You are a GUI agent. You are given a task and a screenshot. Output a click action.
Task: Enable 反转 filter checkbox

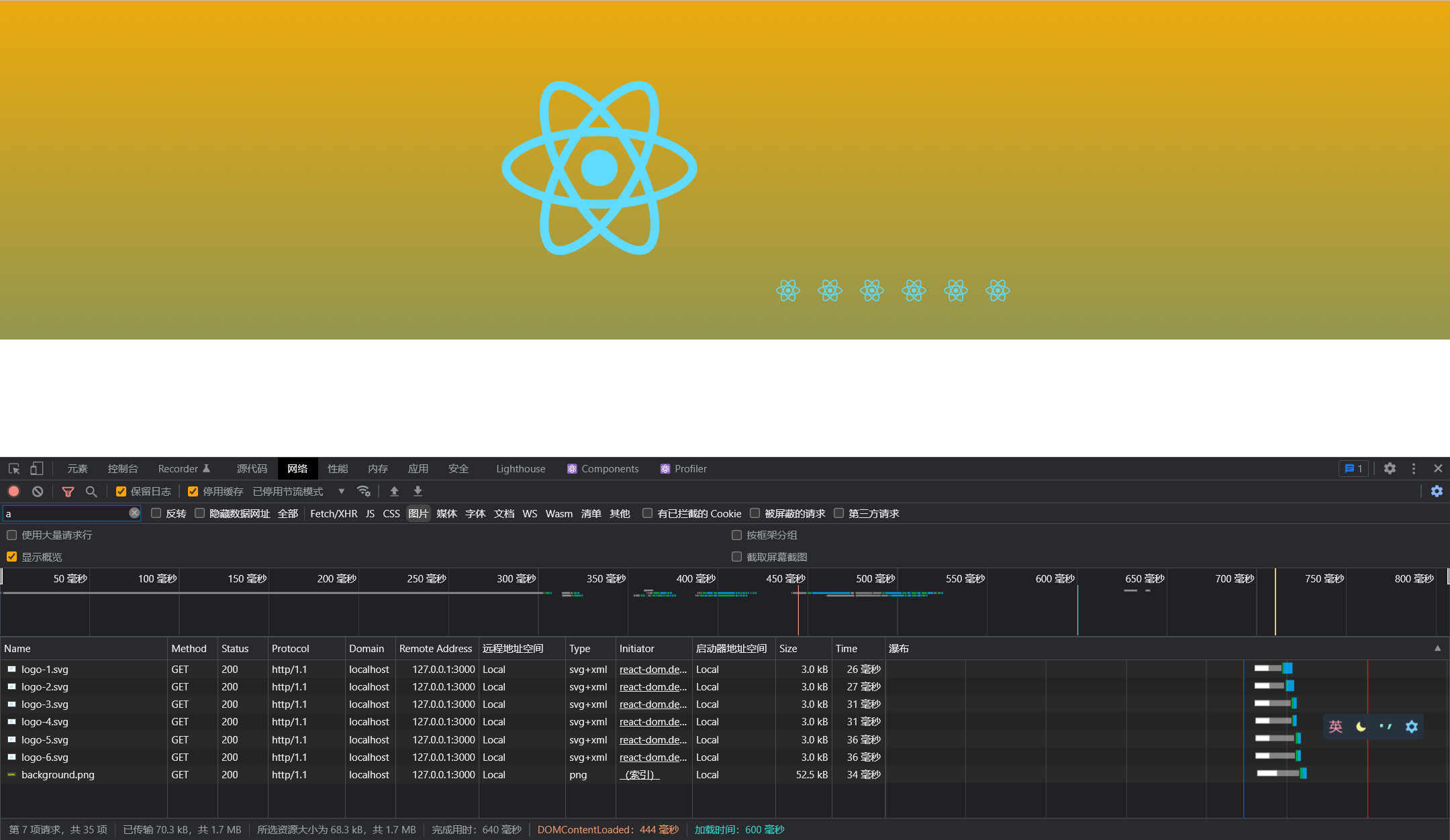[156, 513]
